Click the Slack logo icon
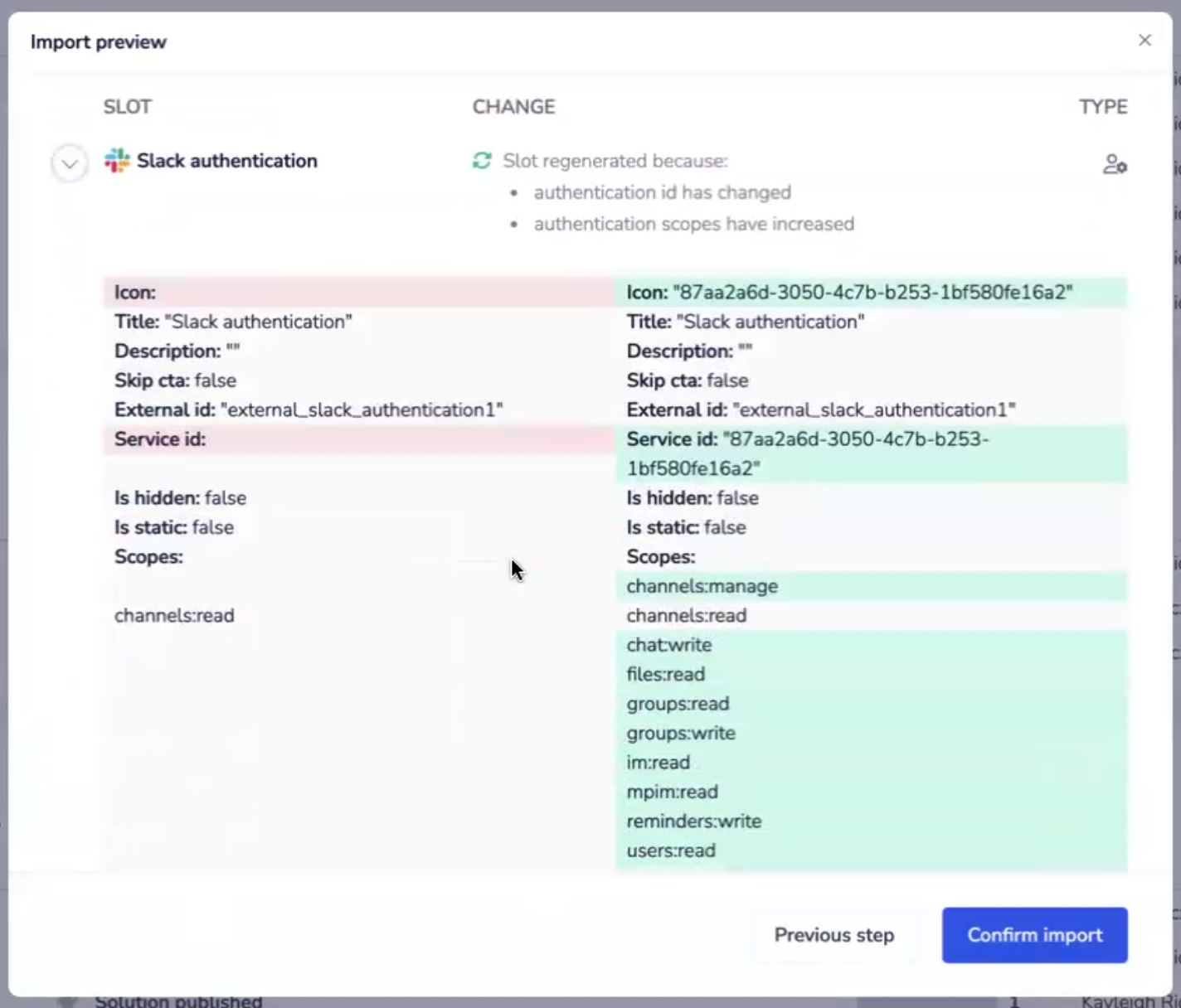Image resolution: width=1181 pixels, height=1008 pixels. click(x=117, y=160)
